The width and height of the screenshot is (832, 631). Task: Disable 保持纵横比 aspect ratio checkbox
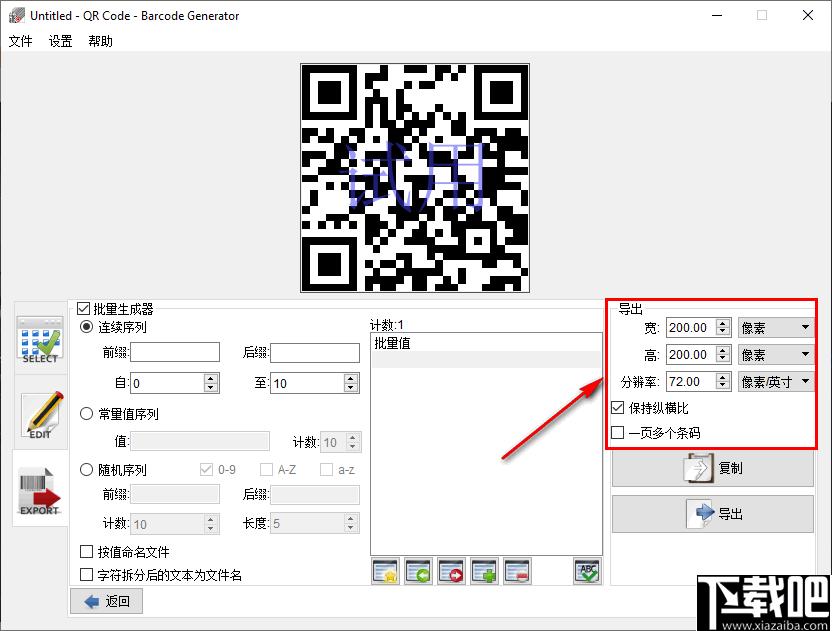(618, 408)
